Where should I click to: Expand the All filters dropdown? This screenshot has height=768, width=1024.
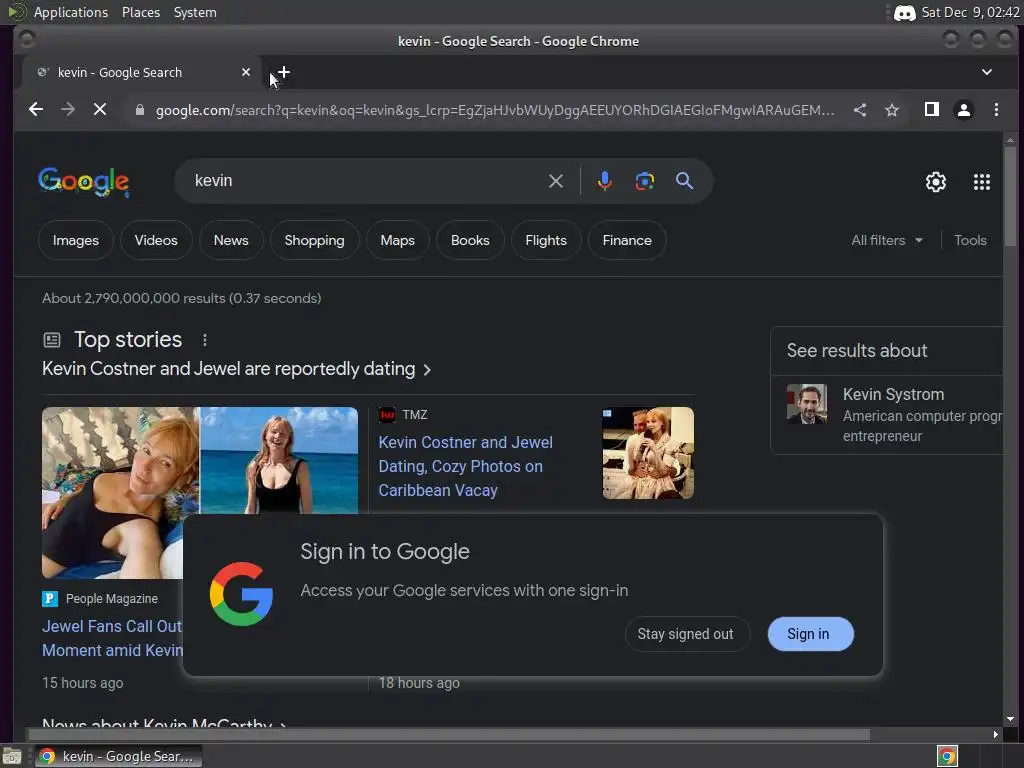(x=887, y=240)
